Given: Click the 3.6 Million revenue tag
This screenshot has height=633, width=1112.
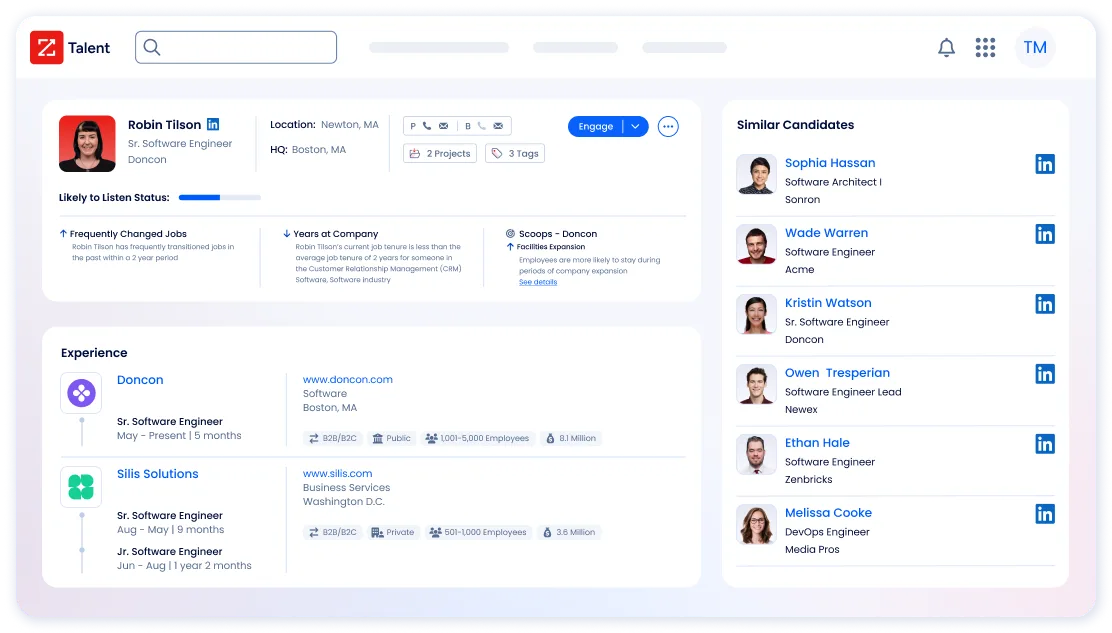Looking at the screenshot, I should coord(569,532).
